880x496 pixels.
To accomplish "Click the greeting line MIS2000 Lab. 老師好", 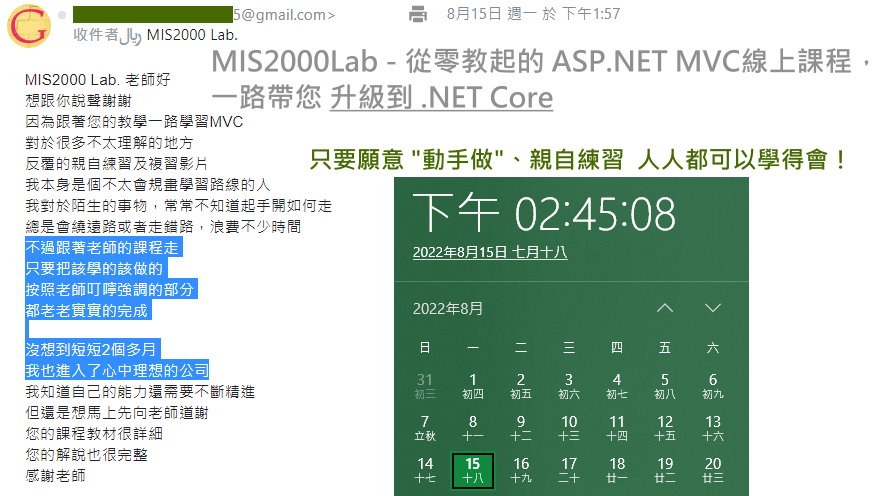I will click(x=98, y=80).
